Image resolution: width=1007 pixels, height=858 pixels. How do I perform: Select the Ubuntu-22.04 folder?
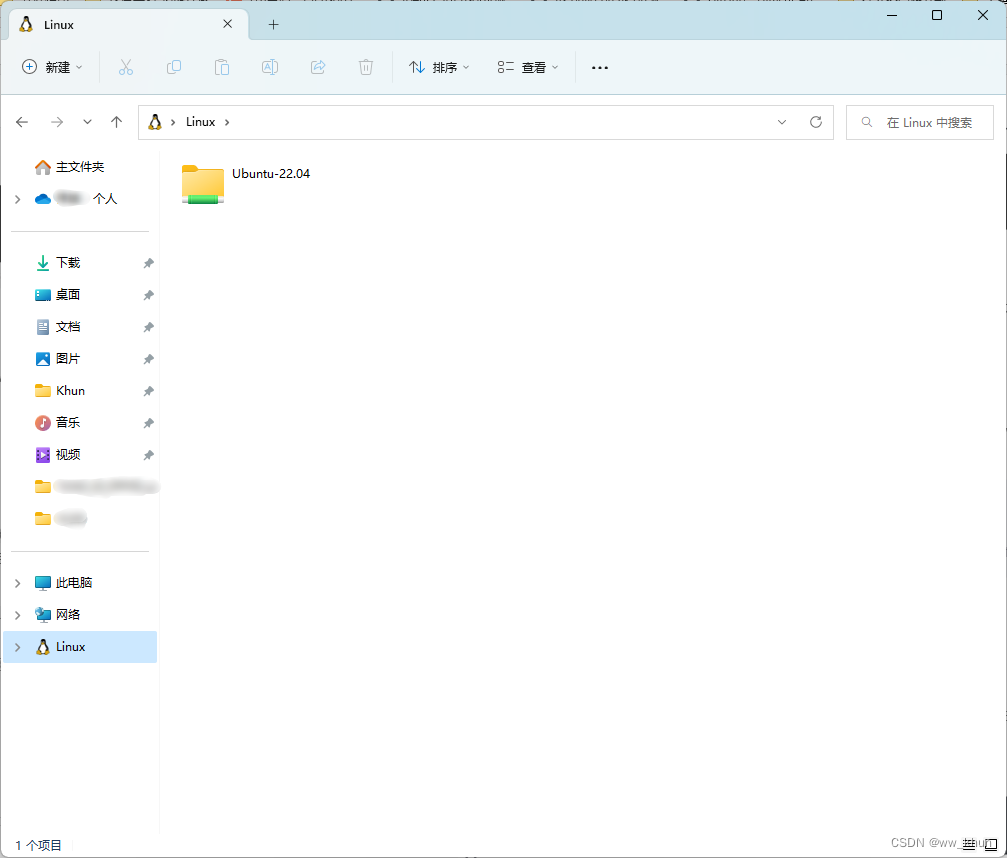(x=246, y=184)
